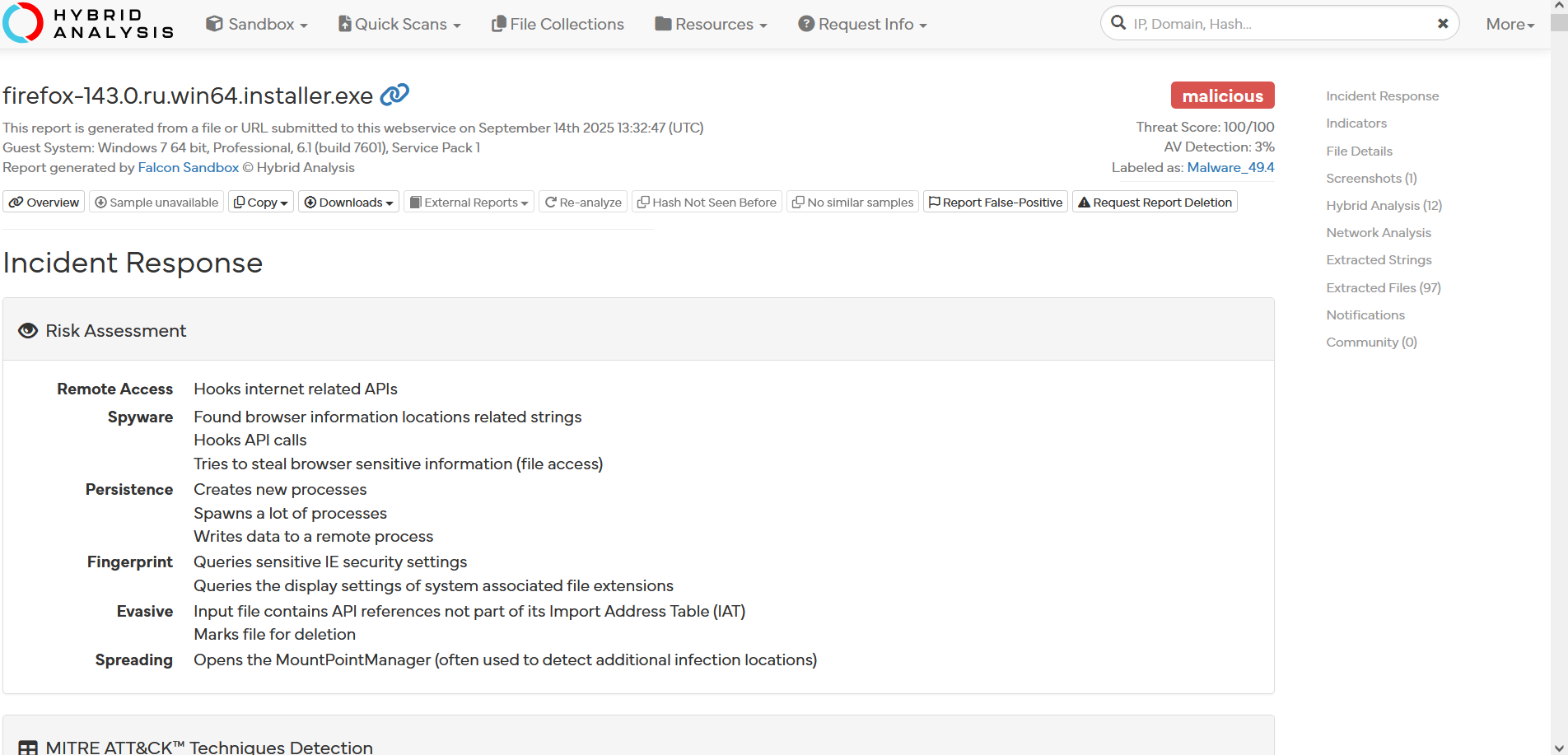Click Hash Not Seen Before button
Image resolution: width=1568 pixels, height=755 pixels.
point(707,202)
